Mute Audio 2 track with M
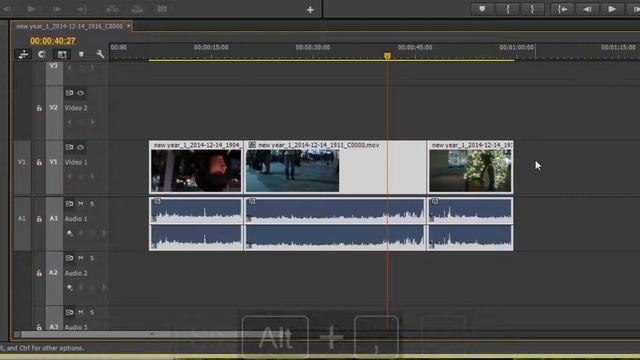640x360 pixels. [x=80, y=258]
